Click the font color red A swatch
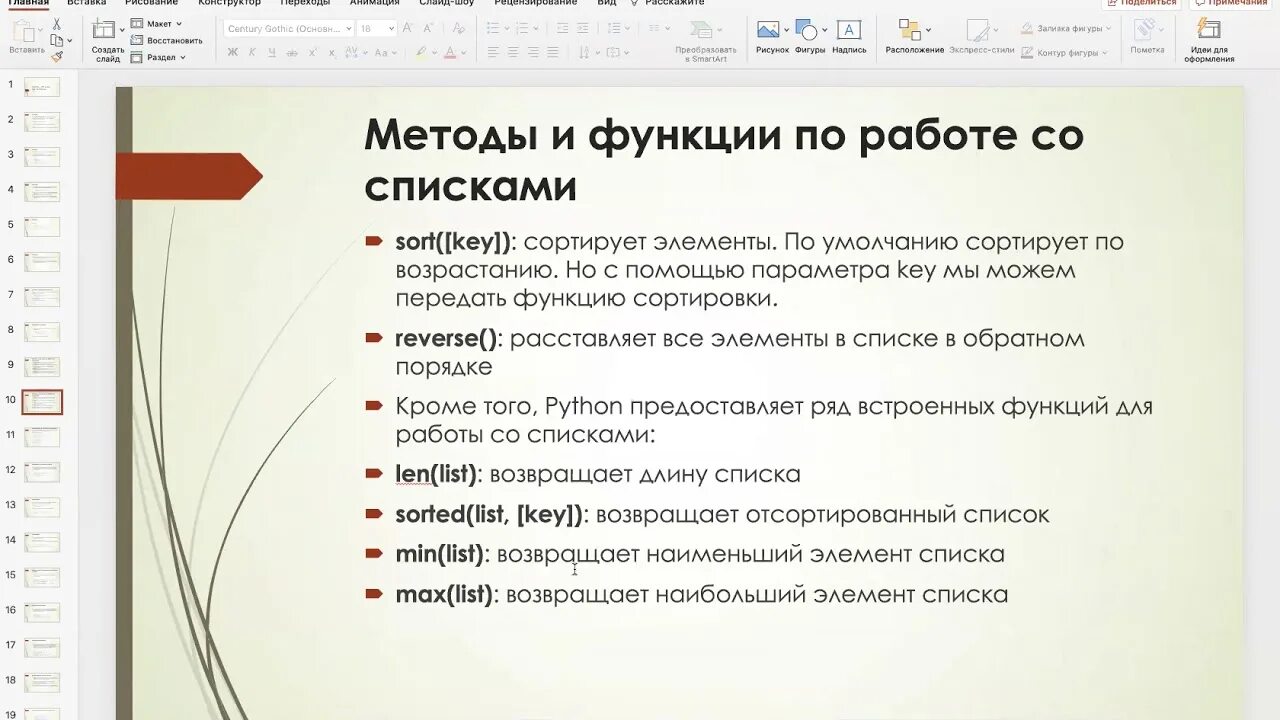The width and height of the screenshot is (1280, 720). 451,52
